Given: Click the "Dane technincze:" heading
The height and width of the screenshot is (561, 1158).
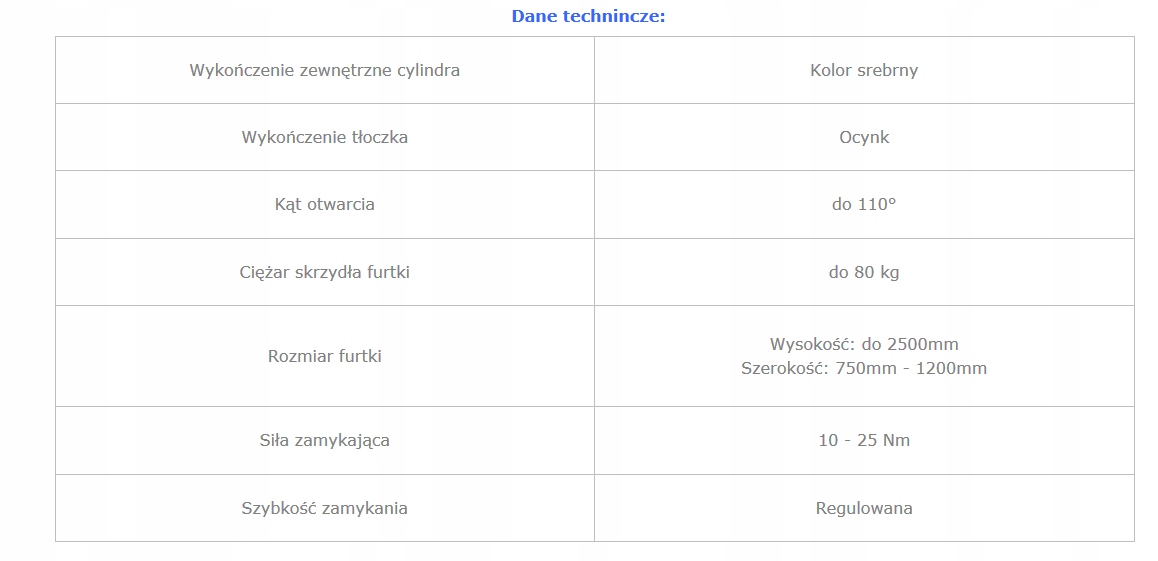Looking at the screenshot, I should 588,16.
